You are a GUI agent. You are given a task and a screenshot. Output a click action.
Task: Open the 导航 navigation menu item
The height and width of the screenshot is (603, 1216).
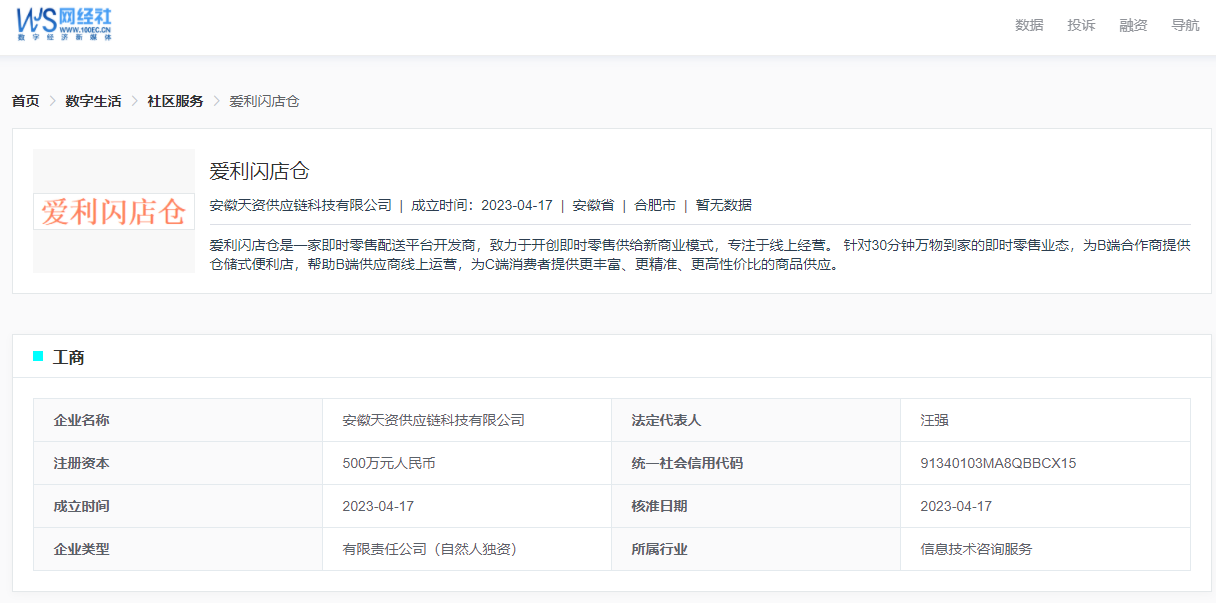click(1185, 25)
